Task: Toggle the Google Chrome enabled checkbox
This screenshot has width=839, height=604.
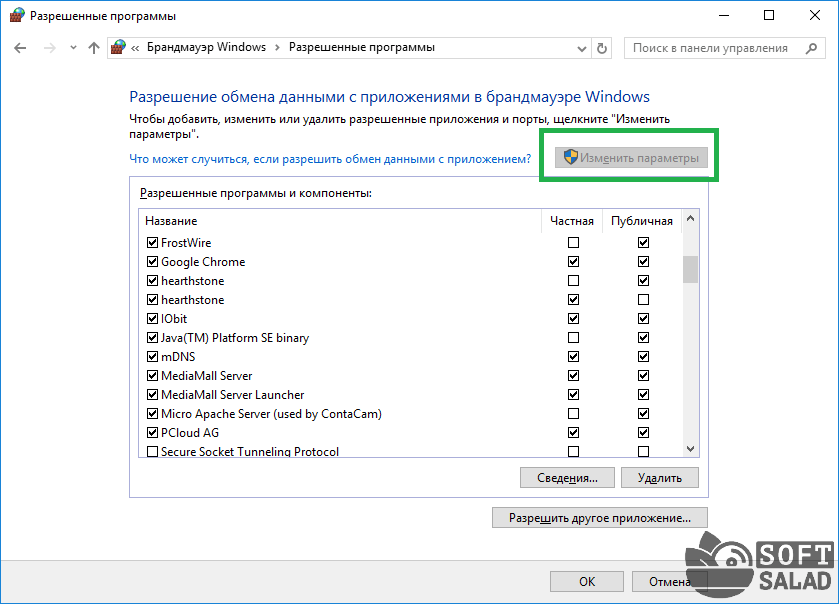Action: 152,262
